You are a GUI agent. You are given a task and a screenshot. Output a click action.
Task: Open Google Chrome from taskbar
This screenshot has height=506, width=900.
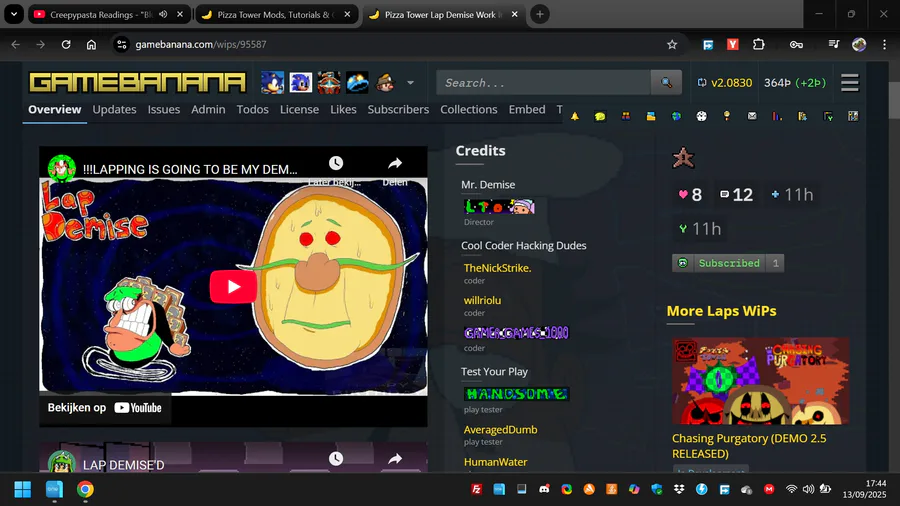(x=85, y=489)
